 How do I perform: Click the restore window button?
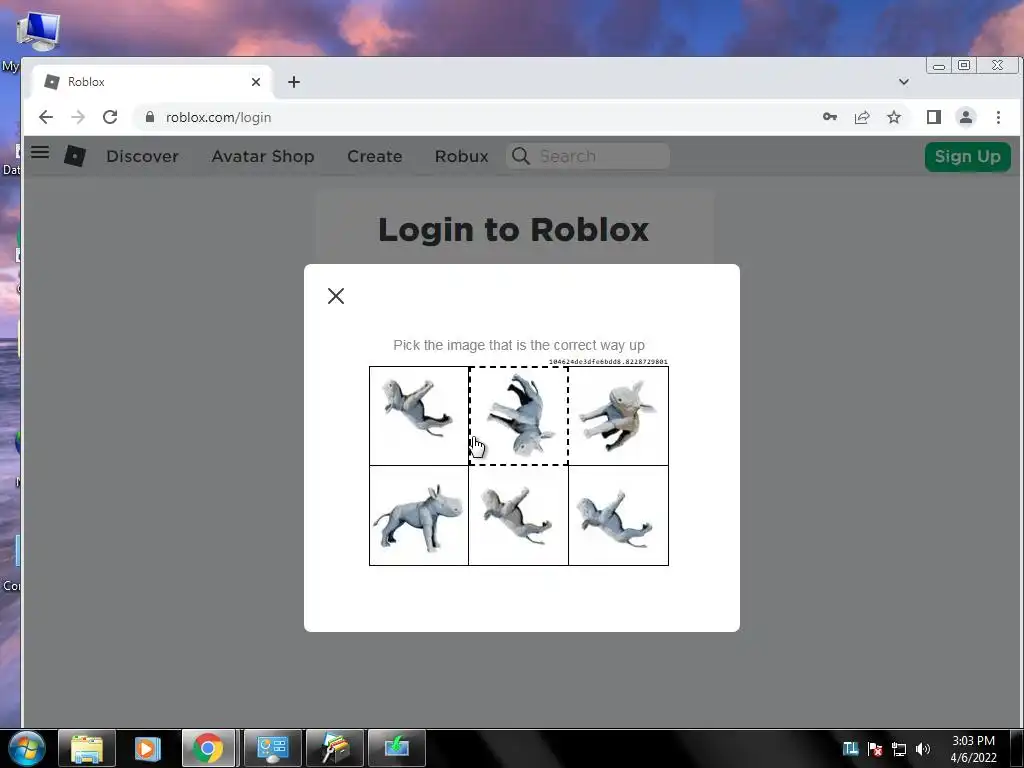pos(964,65)
